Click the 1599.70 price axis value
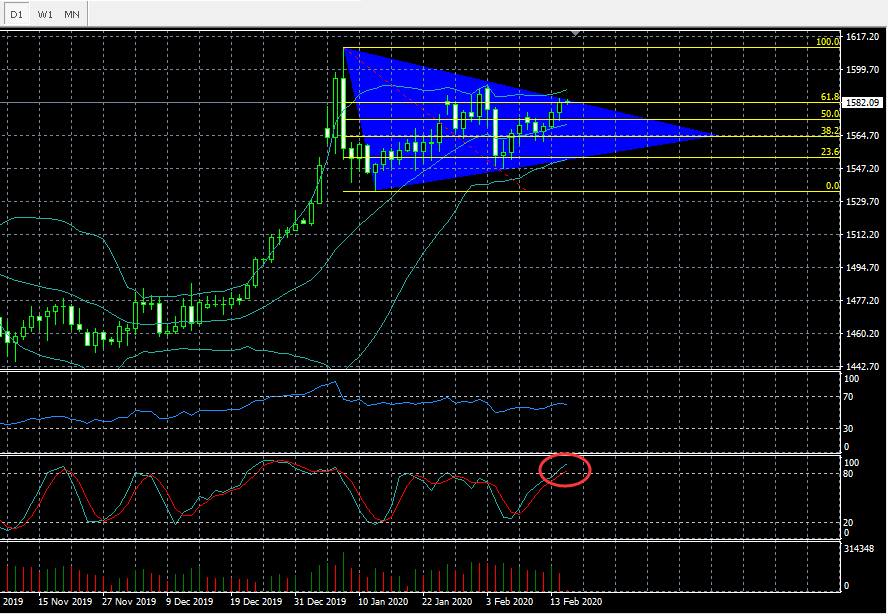The image size is (888, 614). (x=863, y=70)
